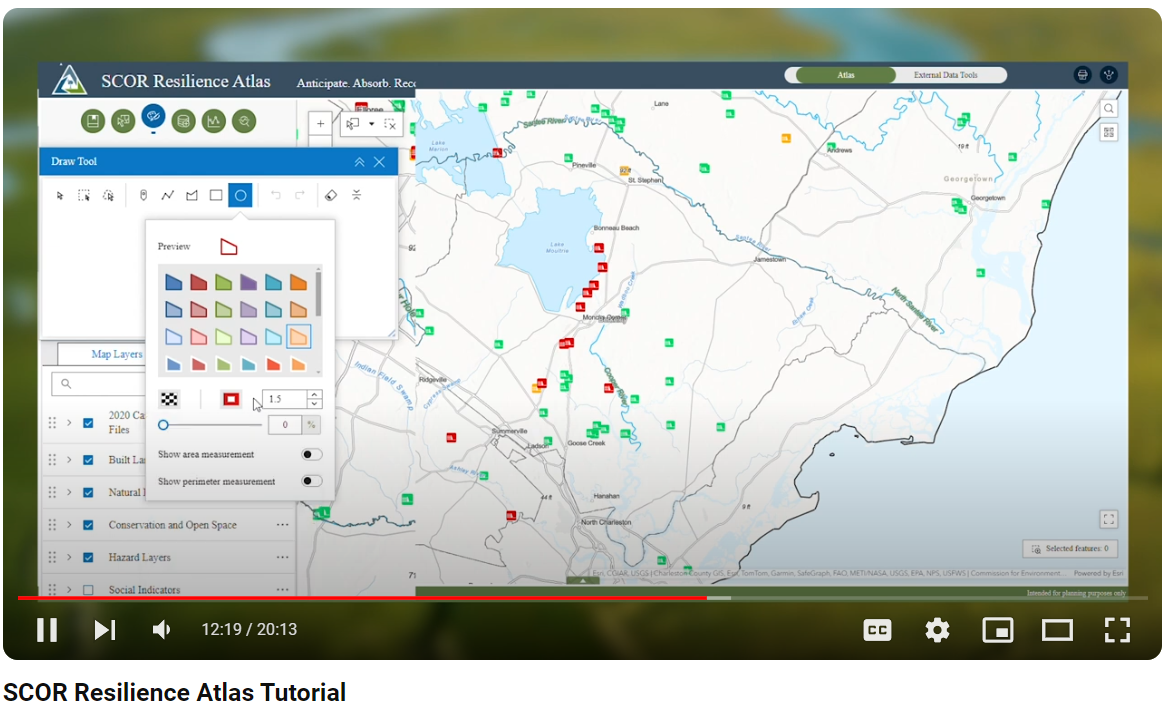Open the data layers tool from the green toolbar
This screenshot has width=1167, height=708.
pyautogui.click(x=183, y=120)
